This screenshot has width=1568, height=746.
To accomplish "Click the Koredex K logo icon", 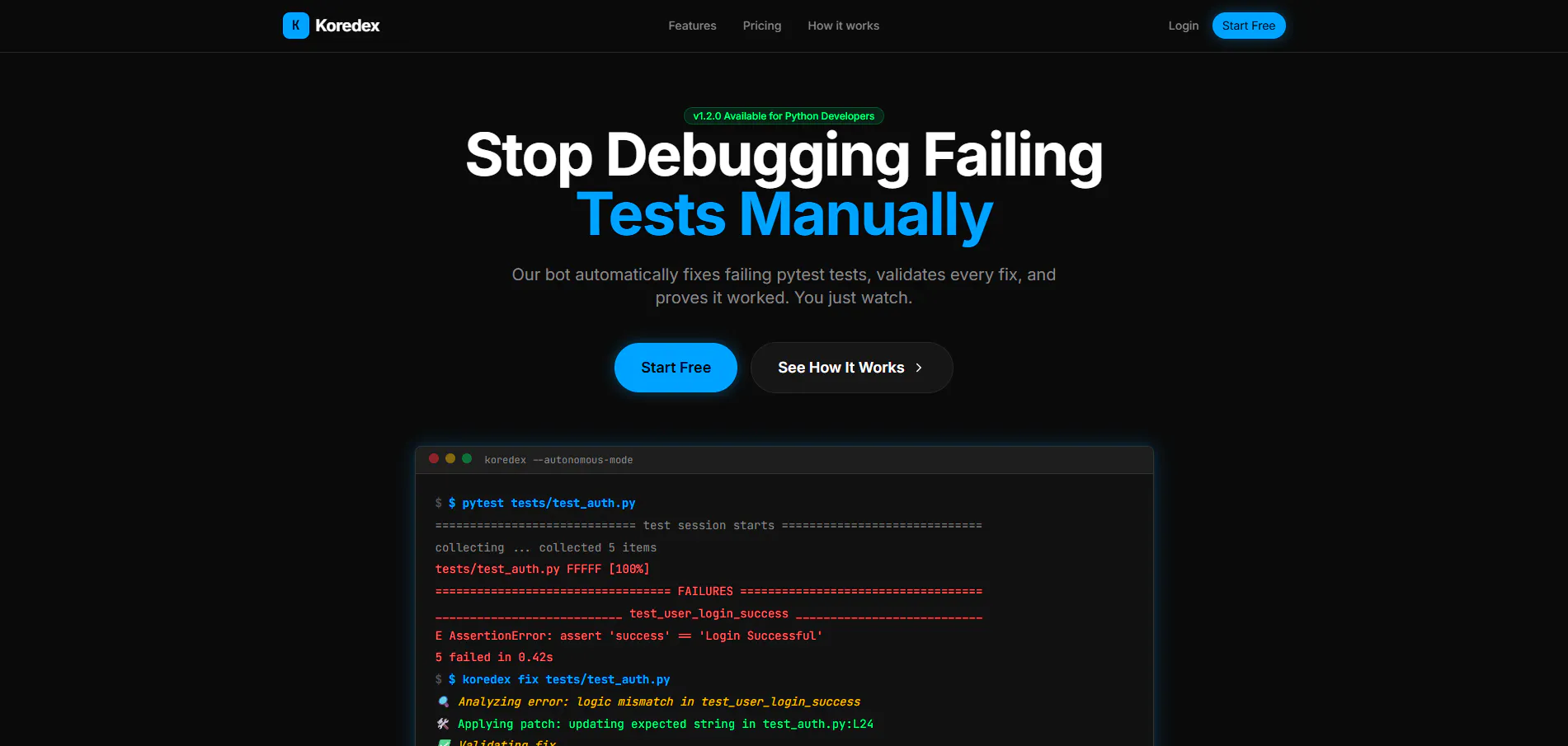I will [x=296, y=26].
